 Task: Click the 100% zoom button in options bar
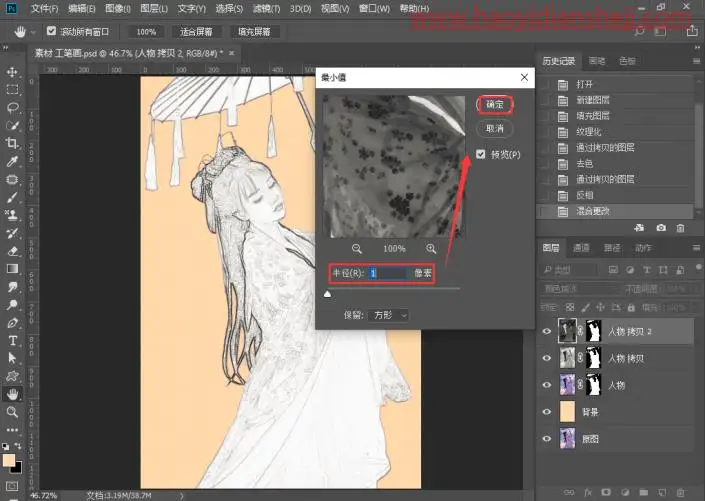coord(146,31)
